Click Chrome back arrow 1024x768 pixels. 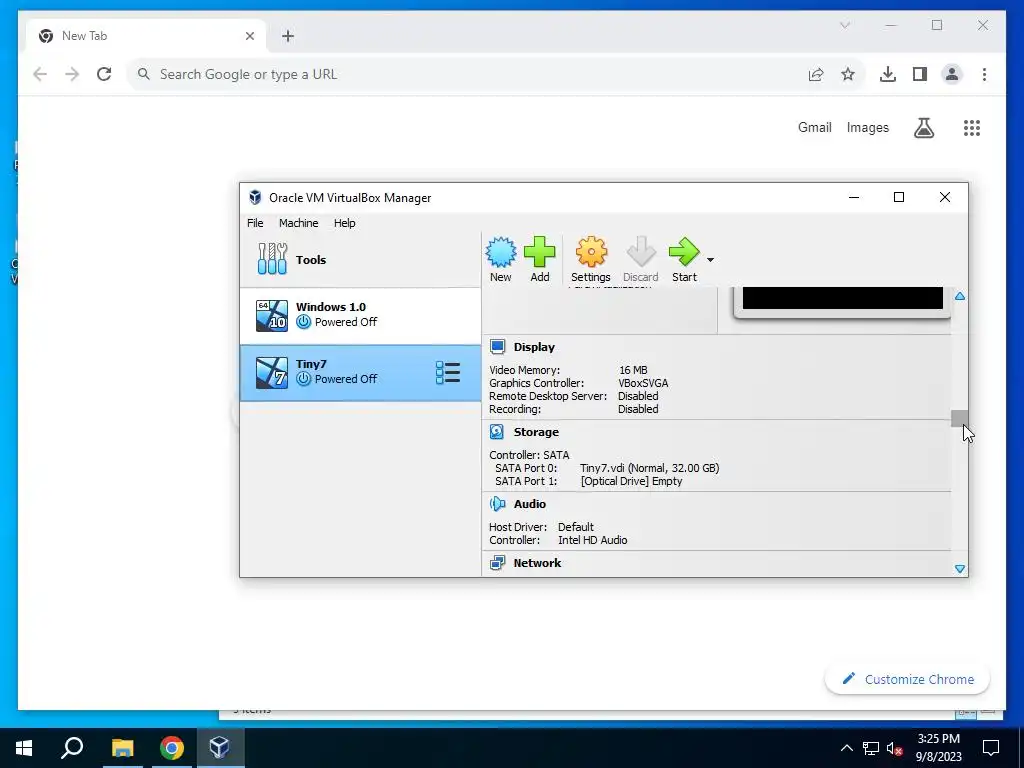40,74
